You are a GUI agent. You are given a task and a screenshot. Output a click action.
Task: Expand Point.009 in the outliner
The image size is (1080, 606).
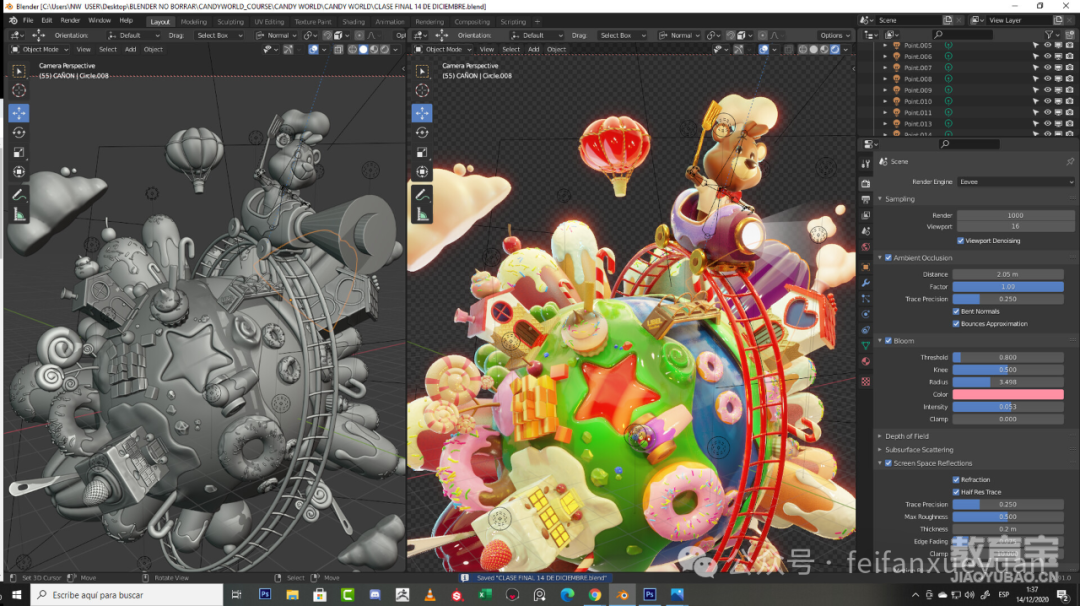coord(885,90)
